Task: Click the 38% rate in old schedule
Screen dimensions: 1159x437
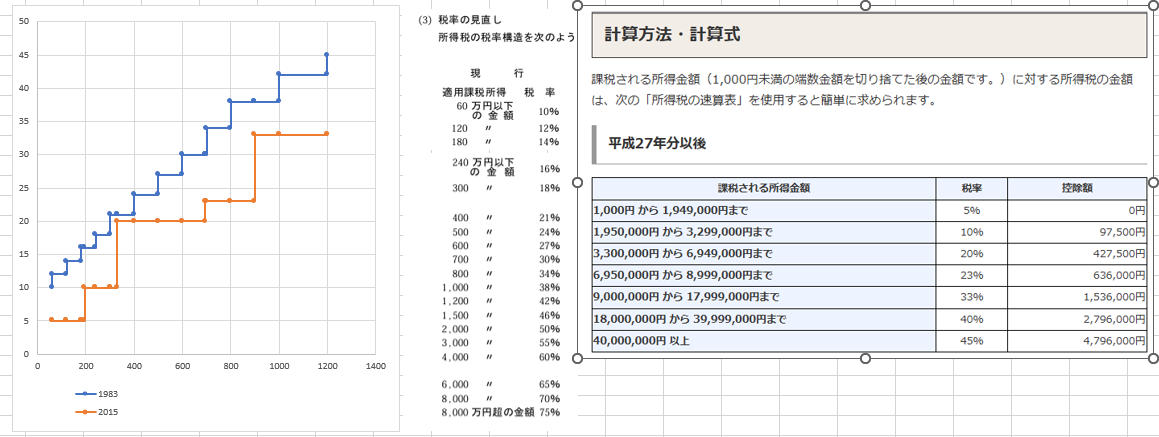Action: point(549,288)
